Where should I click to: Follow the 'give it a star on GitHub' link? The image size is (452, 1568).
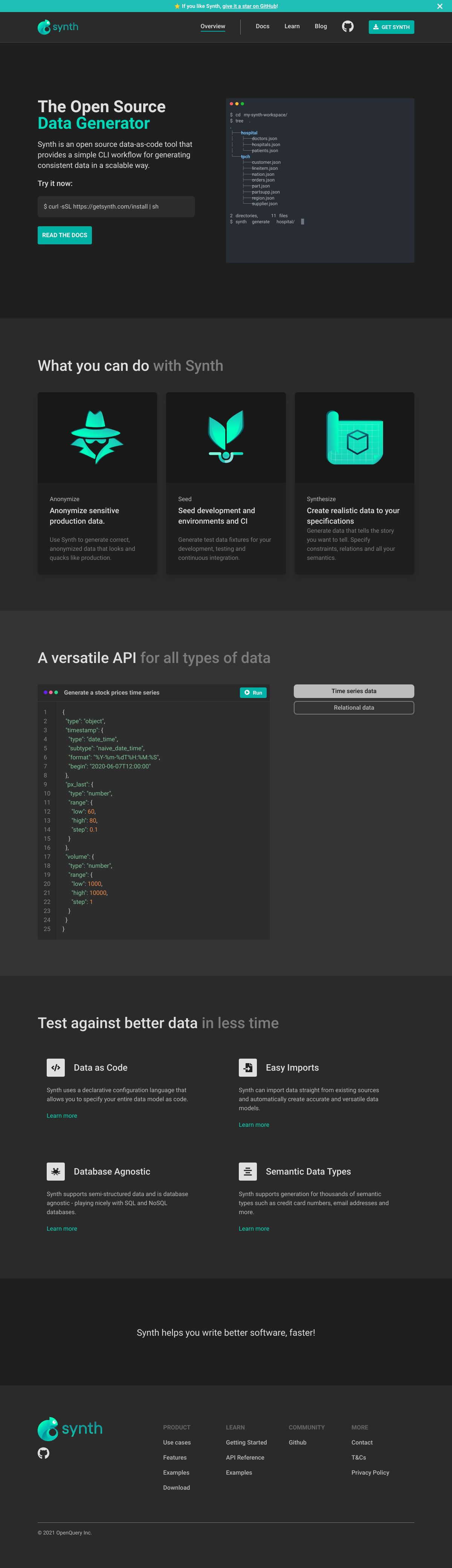(x=250, y=6)
